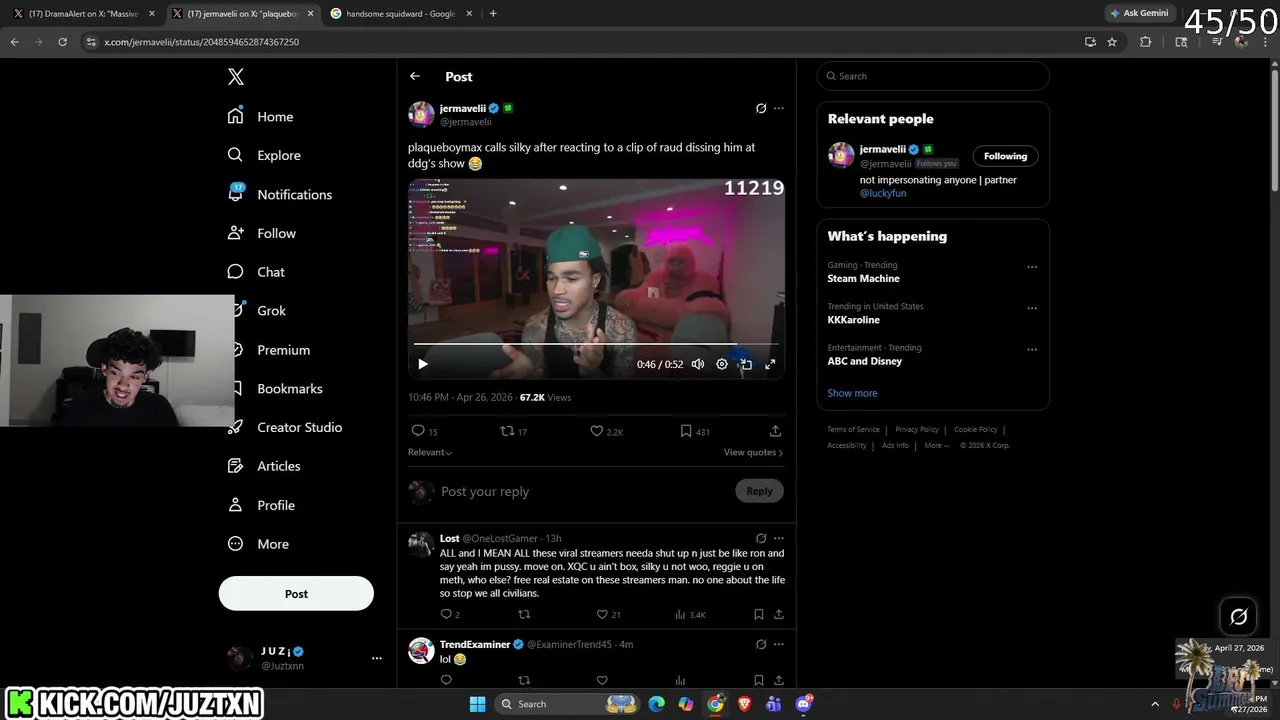Switch to DramaAlert browser tab
This screenshot has width=1280, height=720.
point(84,14)
